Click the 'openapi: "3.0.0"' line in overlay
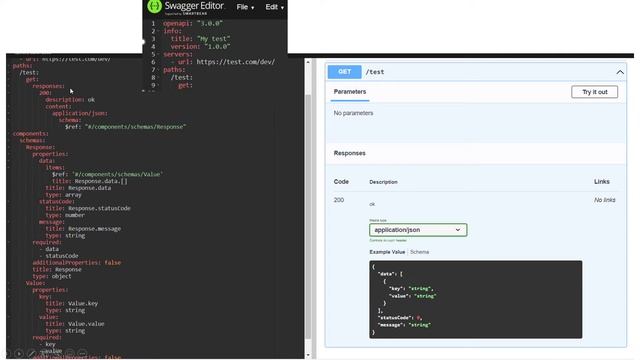 (193, 23)
